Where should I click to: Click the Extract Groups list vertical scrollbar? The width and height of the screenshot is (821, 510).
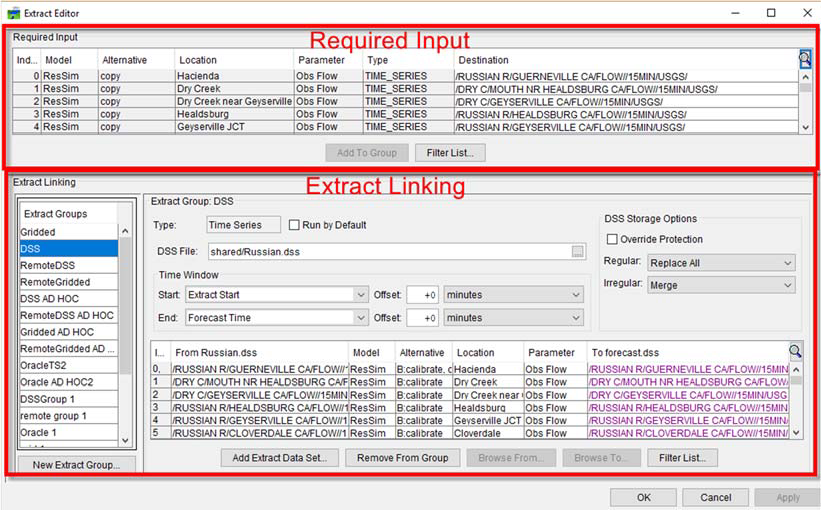coord(126,320)
